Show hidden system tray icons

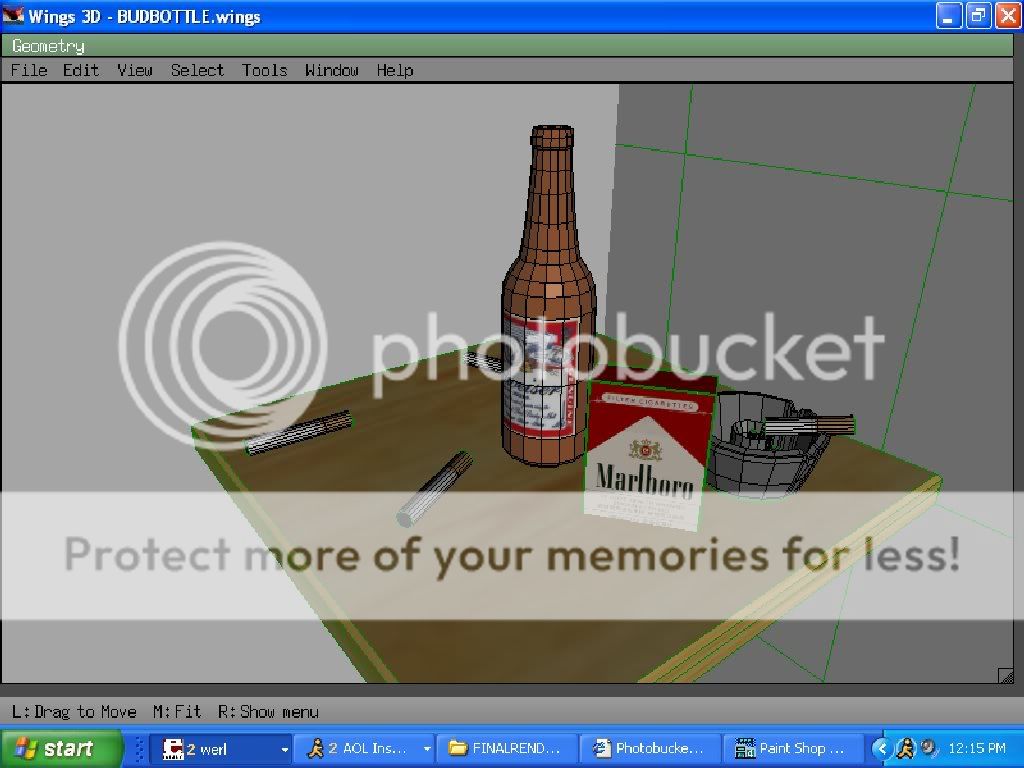click(881, 748)
